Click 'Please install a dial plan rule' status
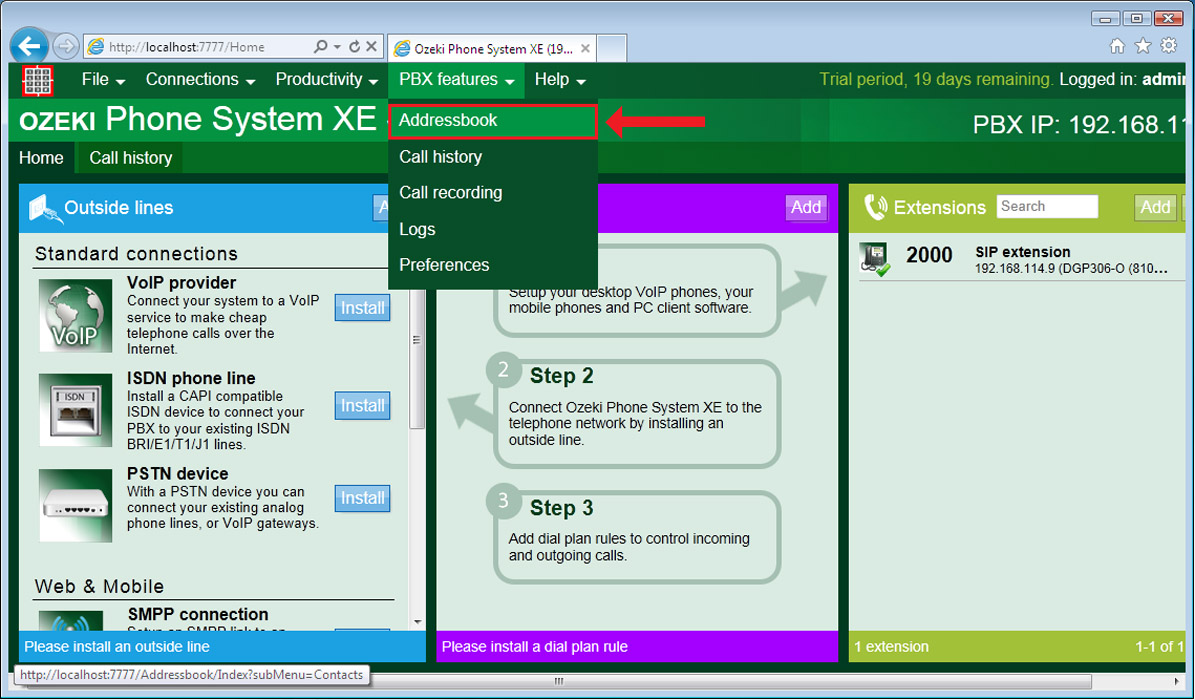Viewport: 1195px width, 700px height. [534, 647]
